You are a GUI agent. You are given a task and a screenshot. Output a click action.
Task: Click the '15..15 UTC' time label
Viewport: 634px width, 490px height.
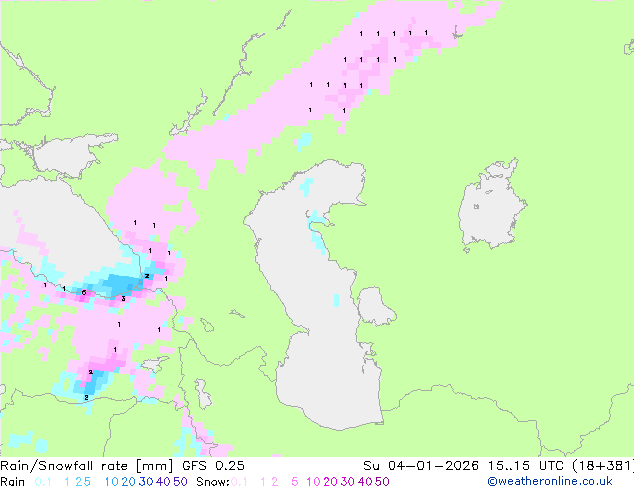click(x=525, y=466)
